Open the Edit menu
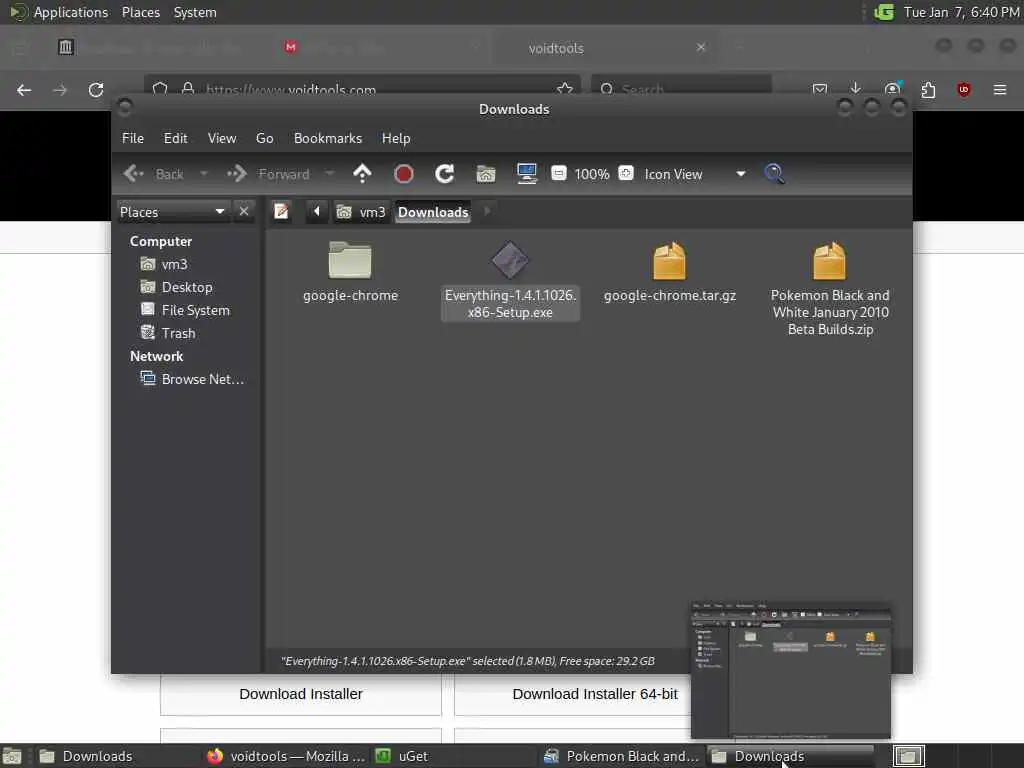The height and width of the screenshot is (768, 1024). 175,138
